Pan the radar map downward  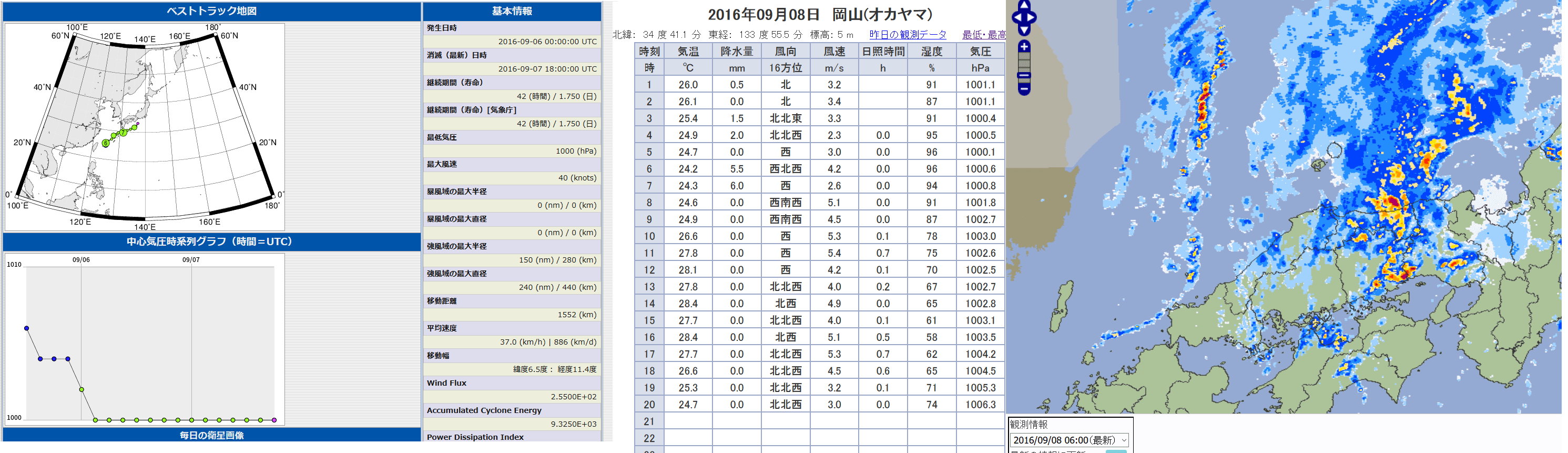click(1024, 30)
